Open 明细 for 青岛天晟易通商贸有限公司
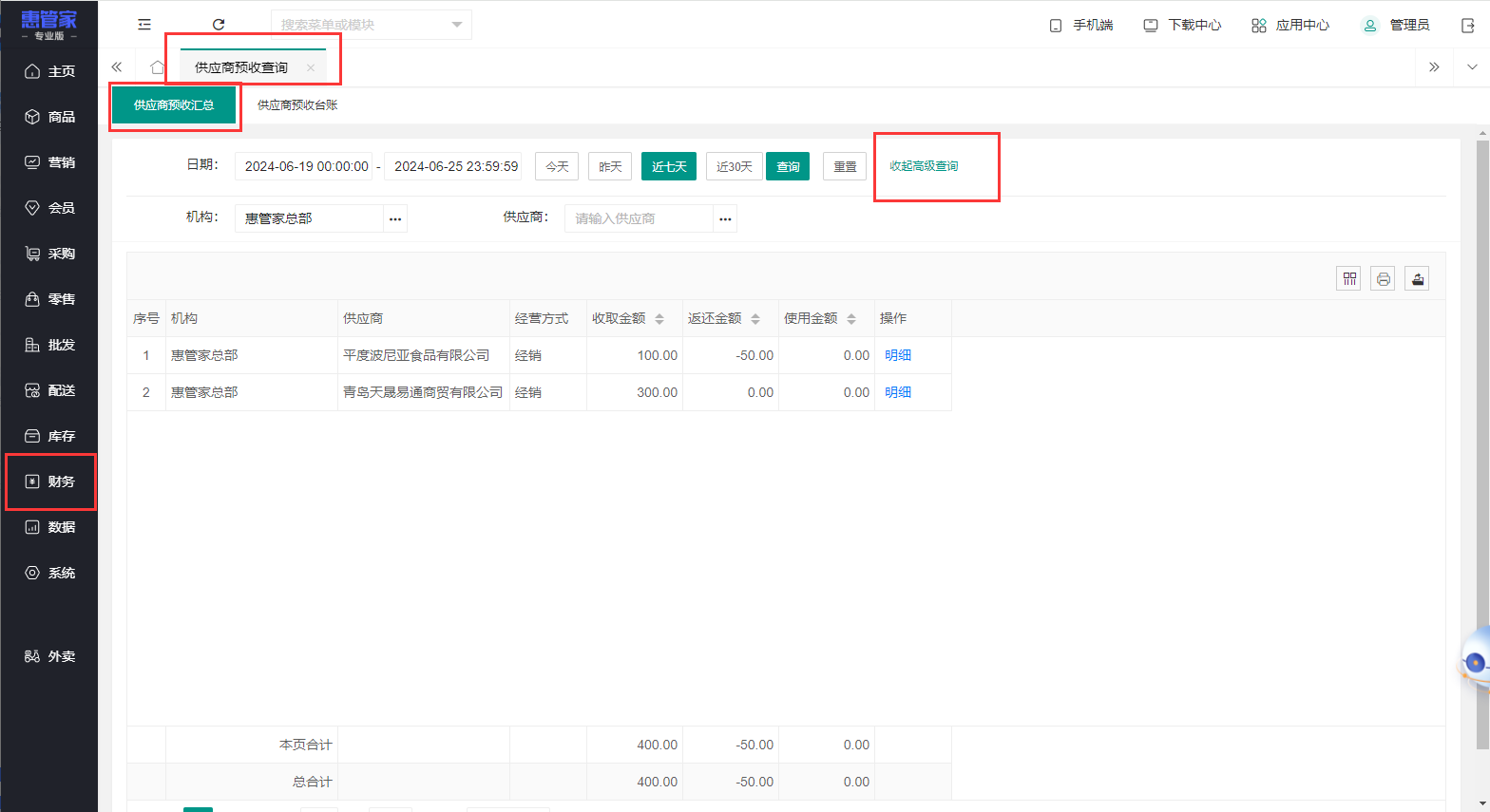Image resolution: width=1490 pixels, height=812 pixels. (898, 392)
